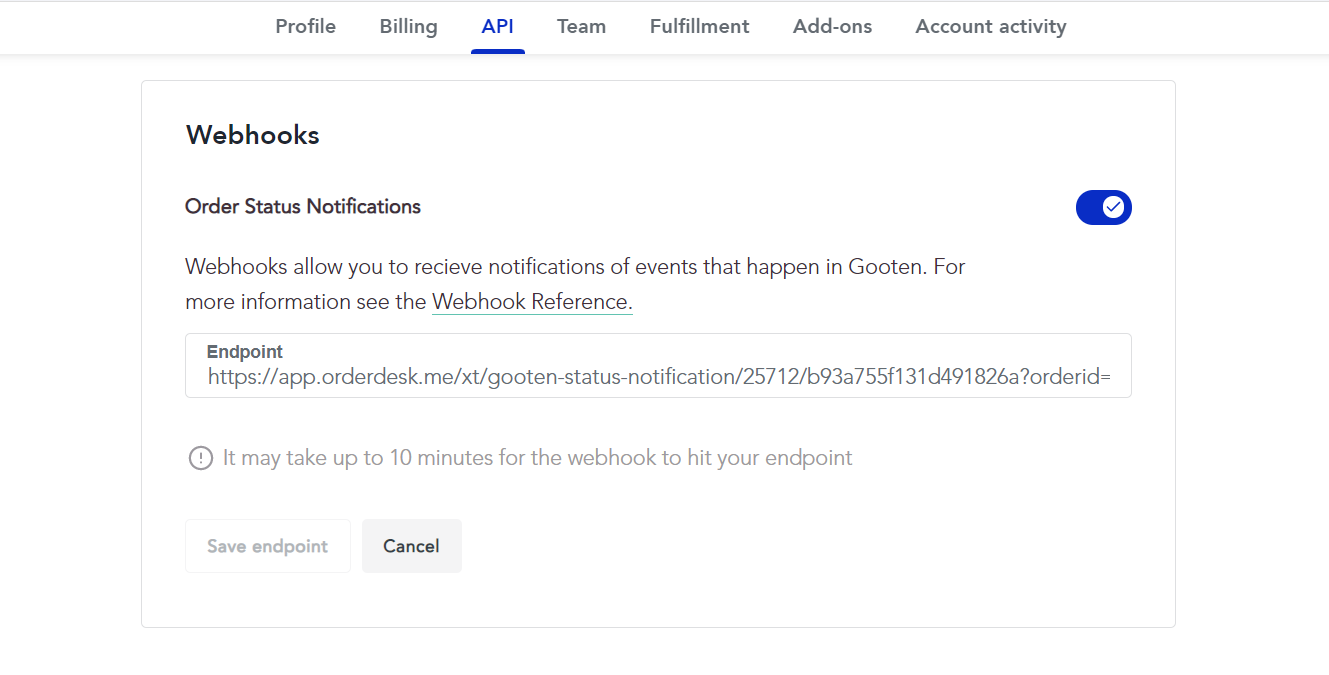Screen dimensions: 1329x675
Task: Disable the Order Status Notifications toggle
Action: pos(1103,207)
